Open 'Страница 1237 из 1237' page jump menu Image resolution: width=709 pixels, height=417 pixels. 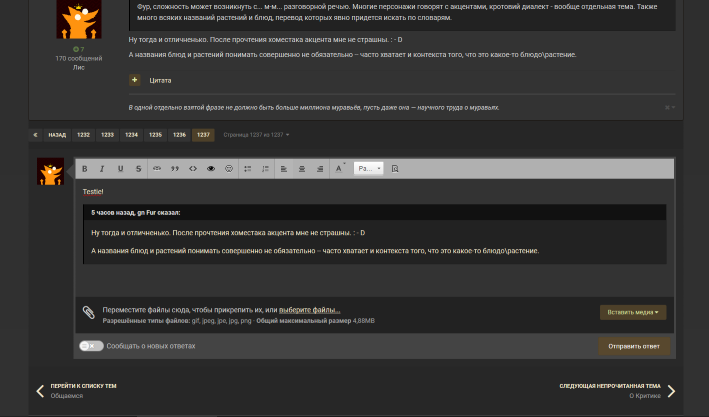[x=256, y=135]
